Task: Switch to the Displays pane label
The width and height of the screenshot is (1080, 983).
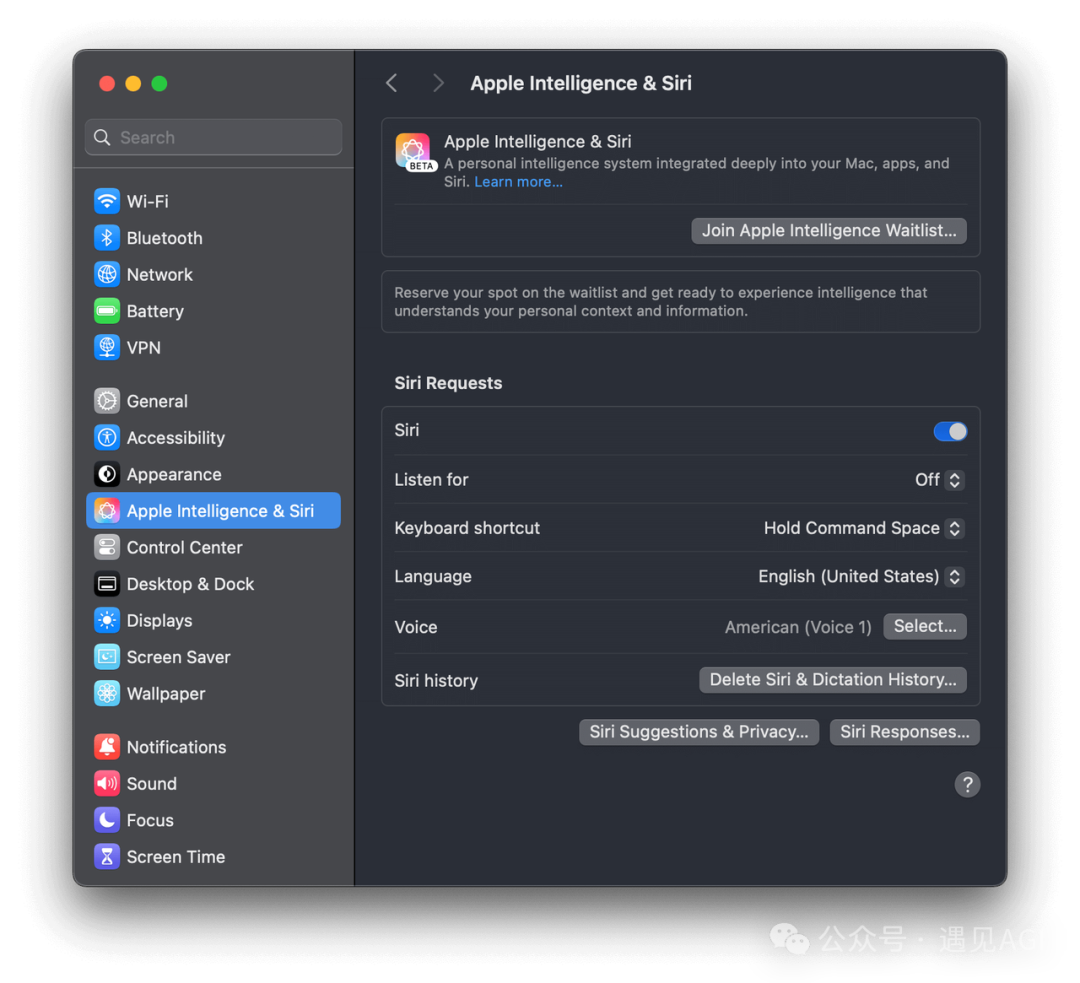Action: (x=160, y=620)
